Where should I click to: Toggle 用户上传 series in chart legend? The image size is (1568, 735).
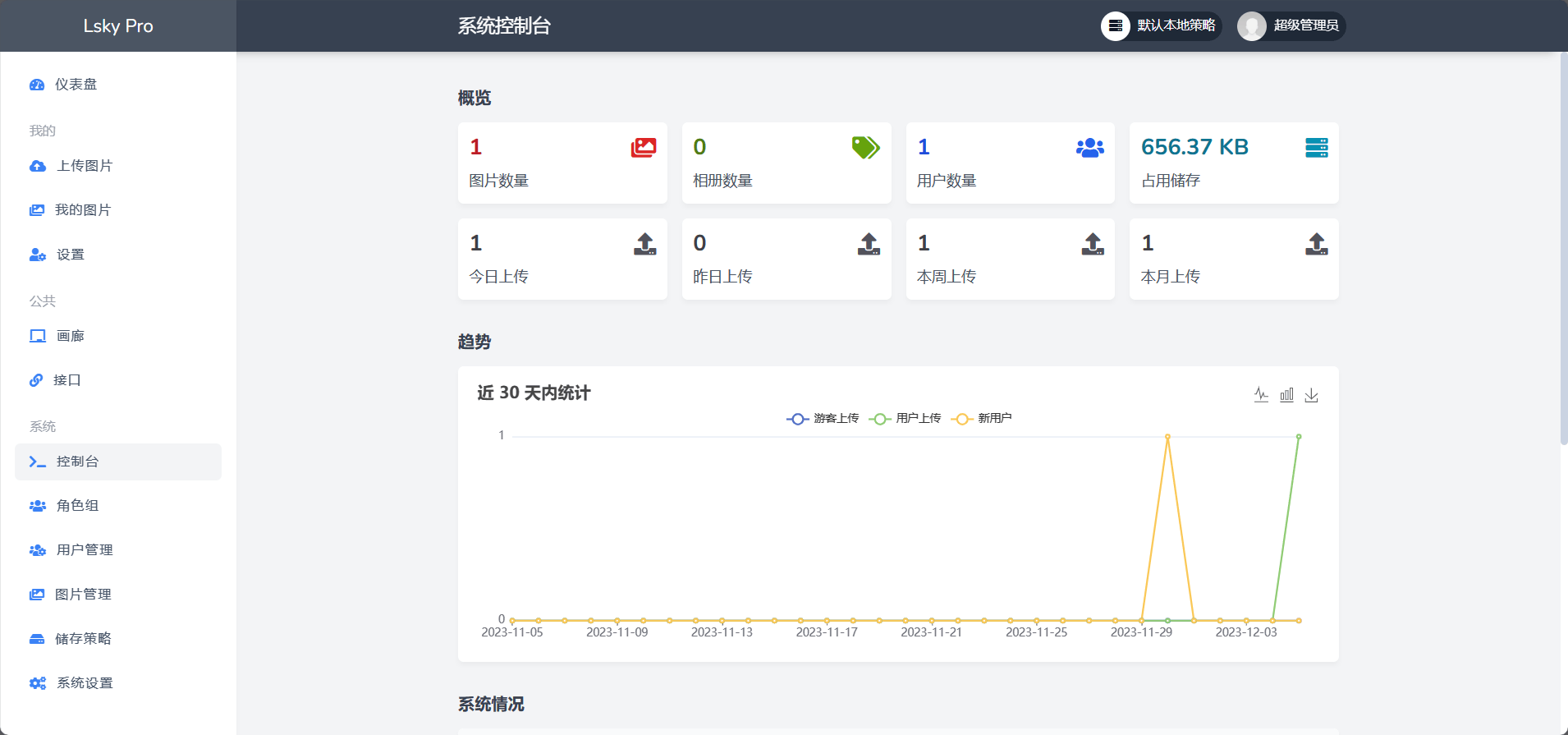905,419
